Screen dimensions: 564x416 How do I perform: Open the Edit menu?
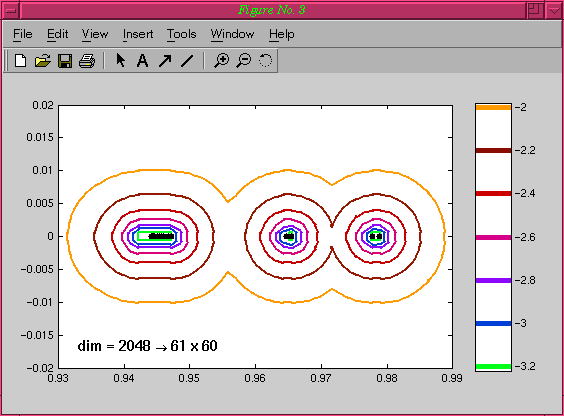tap(58, 34)
